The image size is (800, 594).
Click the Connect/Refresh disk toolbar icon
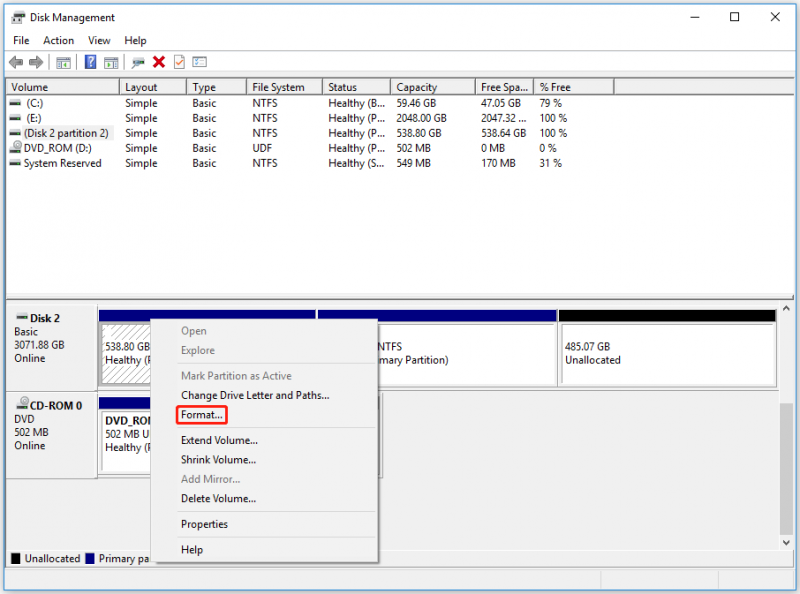coord(138,63)
